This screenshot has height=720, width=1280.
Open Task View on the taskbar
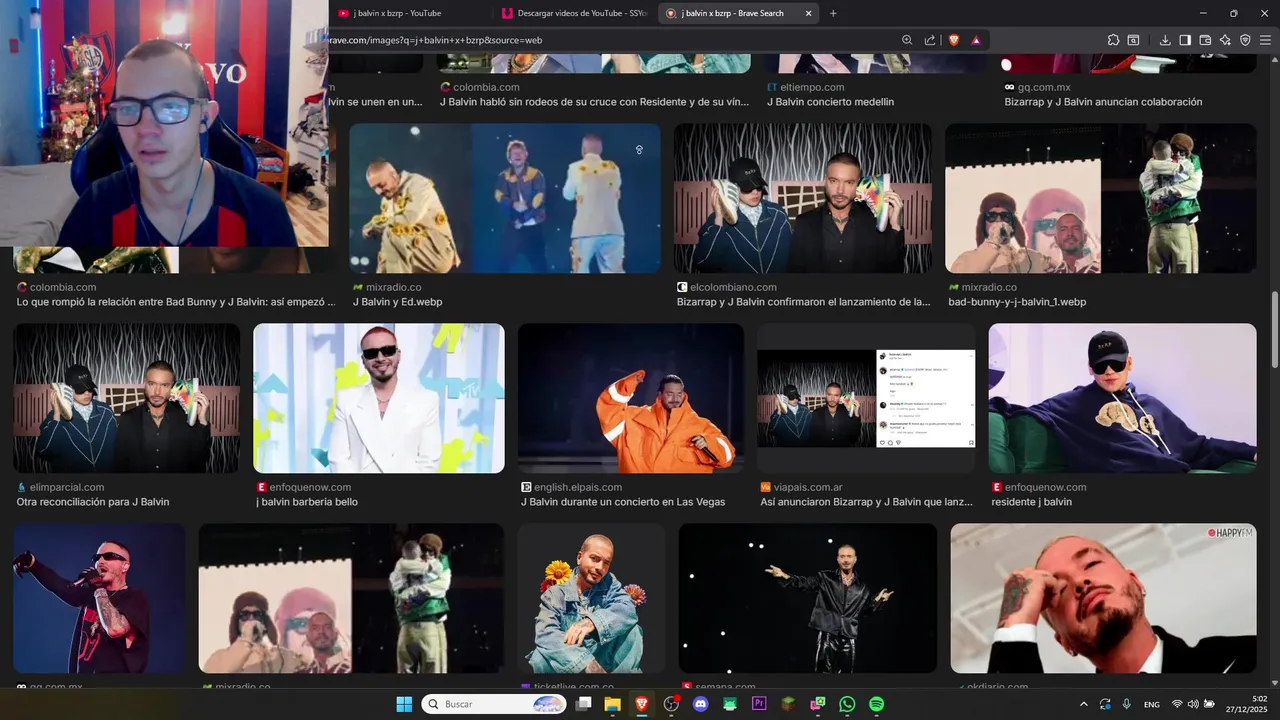pyautogui.click(x=584, y=704)
